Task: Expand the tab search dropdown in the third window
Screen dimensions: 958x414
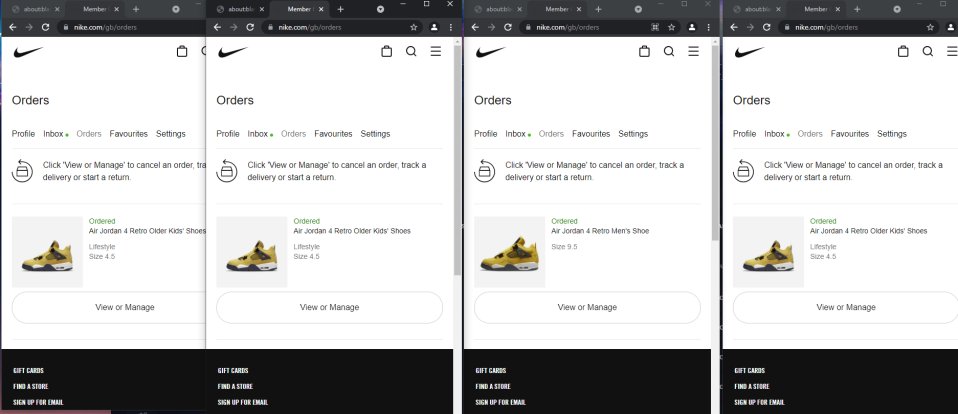Action: [x=638, y=9]
